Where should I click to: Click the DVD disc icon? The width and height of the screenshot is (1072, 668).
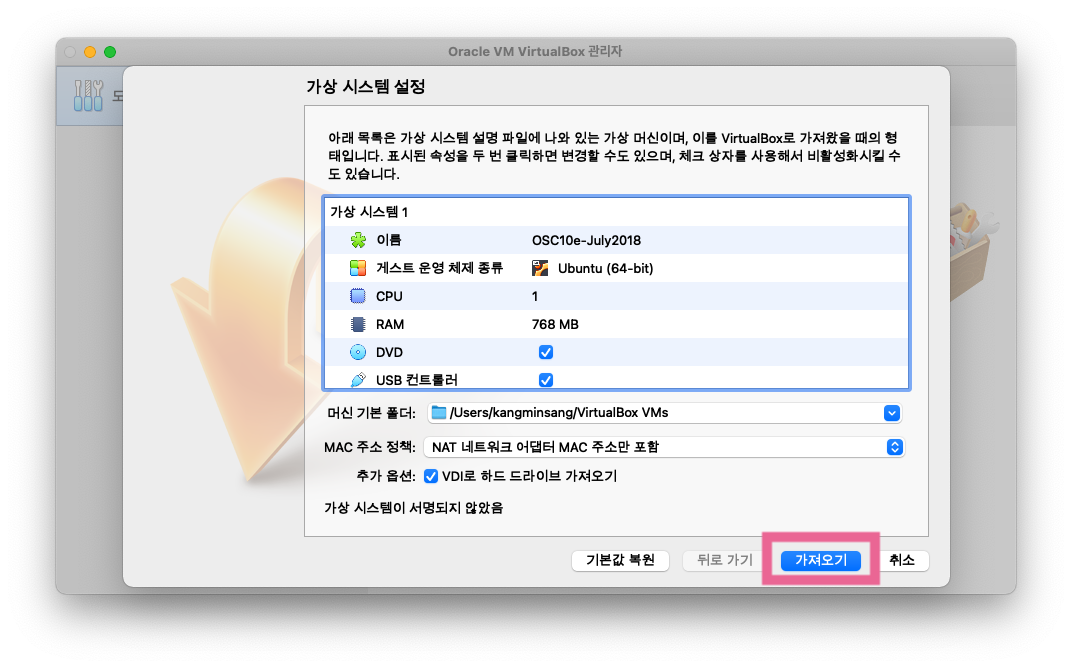click(x=358, y=352)
